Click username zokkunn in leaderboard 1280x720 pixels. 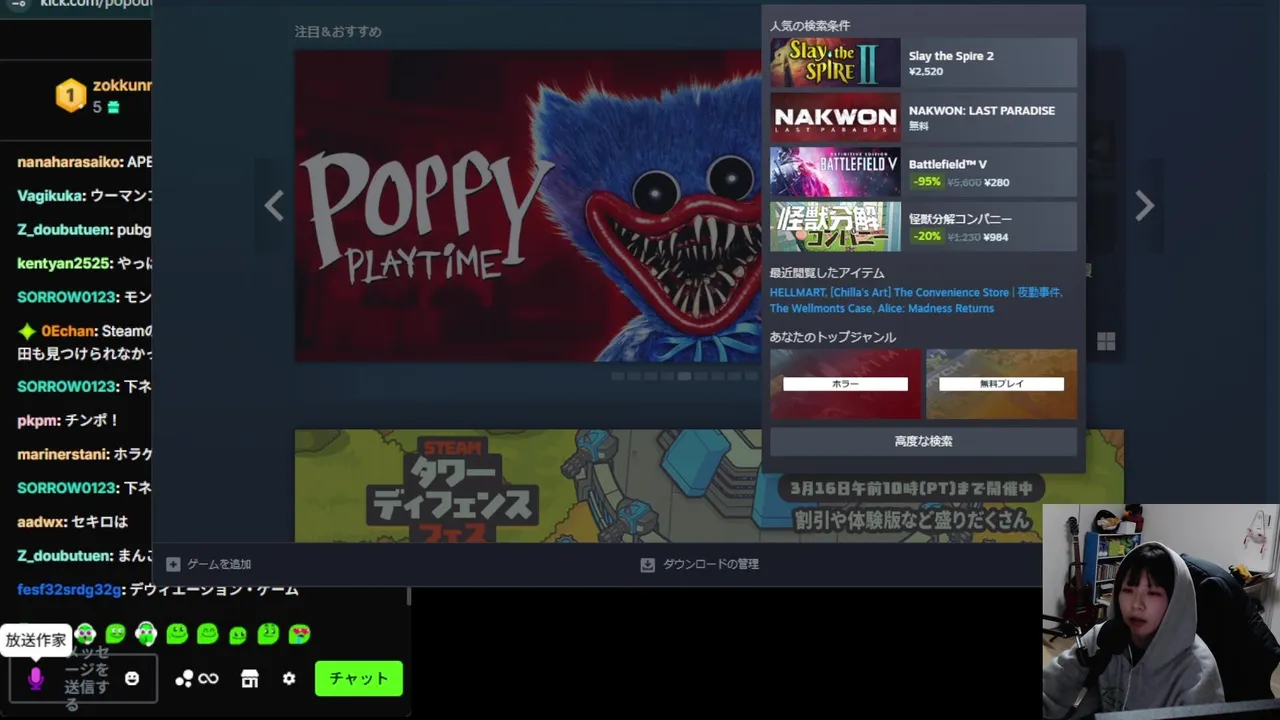pos(122,86)
